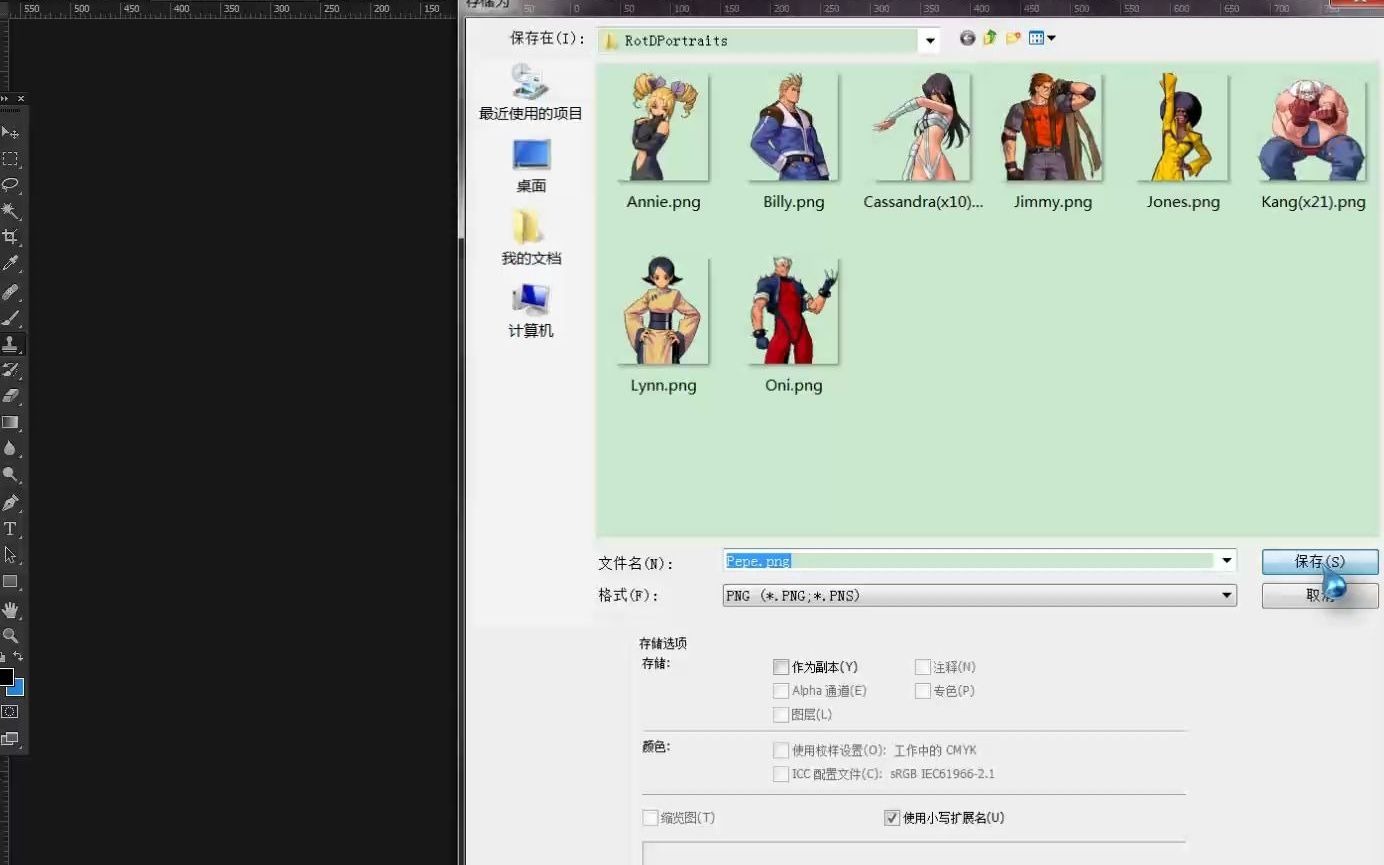Image resolution: width=1384 pixels, height=865 pixels.
Task: Expand the 文件名 filename history dropdown
Action: coord(1226,561)
